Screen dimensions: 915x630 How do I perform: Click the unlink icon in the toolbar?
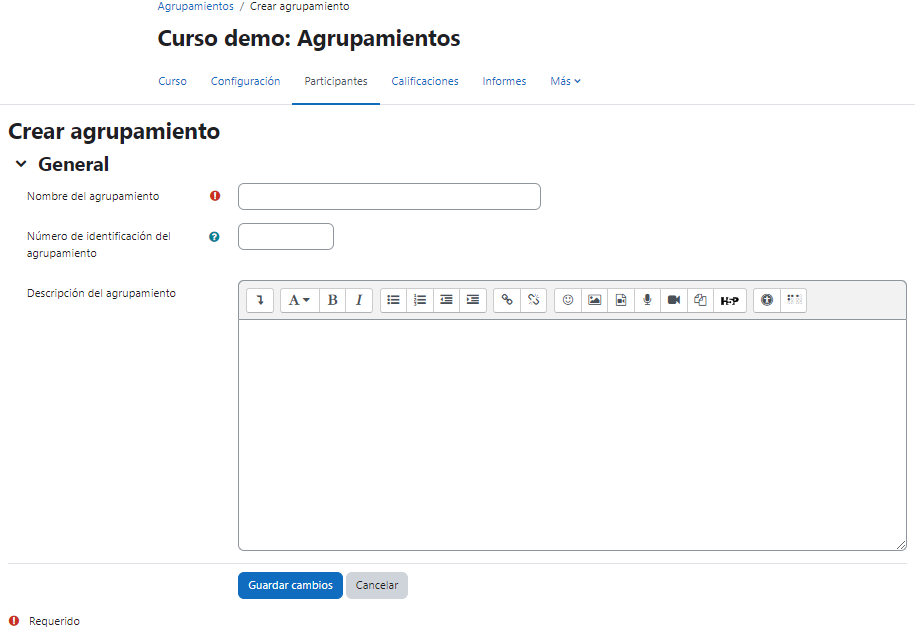click(533, 300)
